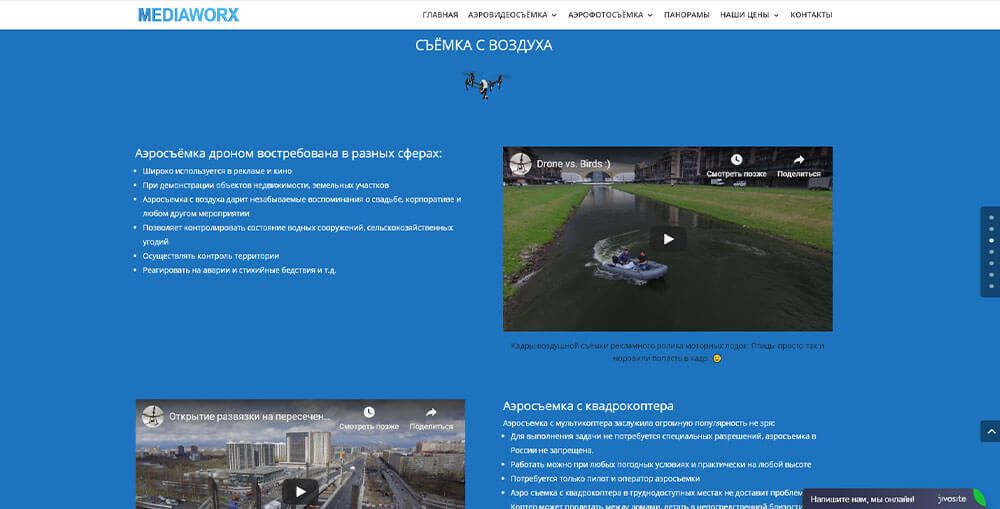Expand the Наши цены dropdown menu
1000x509 pixels.
click(x=750, y=15)
